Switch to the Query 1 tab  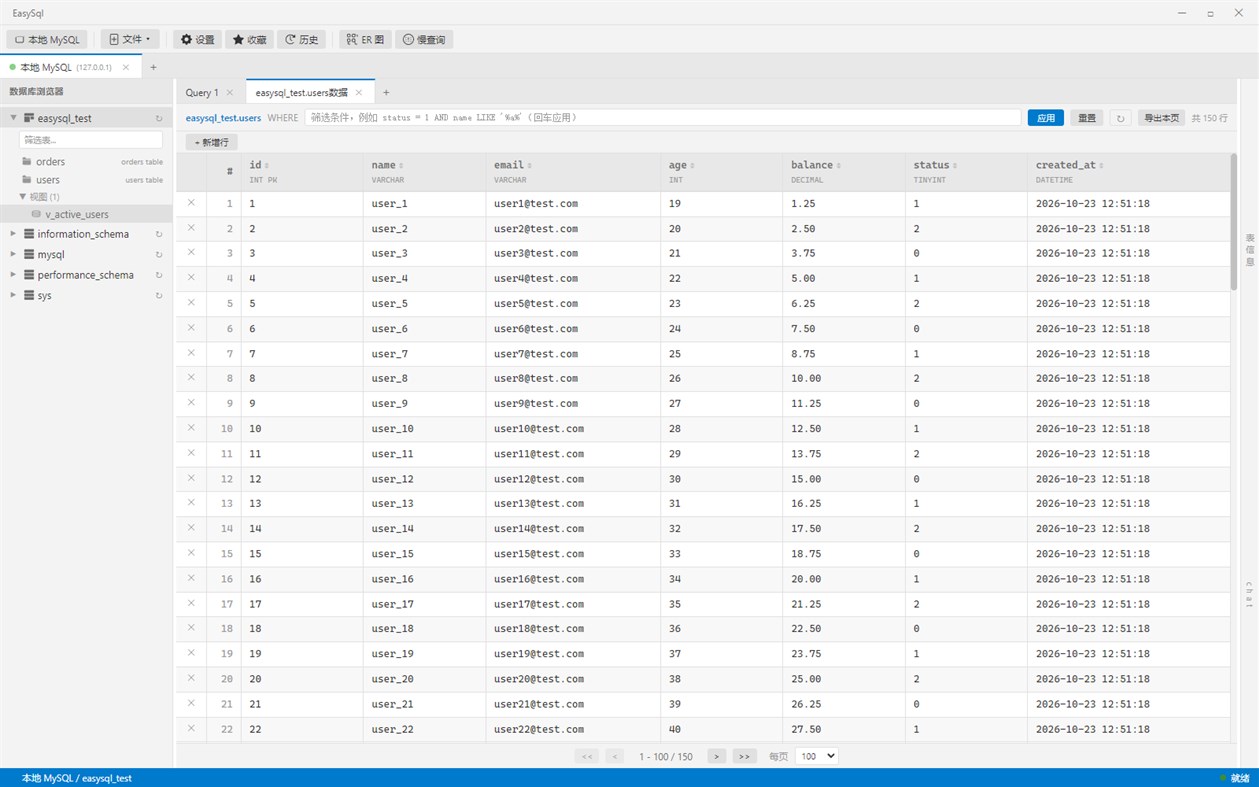click(x=202, y=92)
